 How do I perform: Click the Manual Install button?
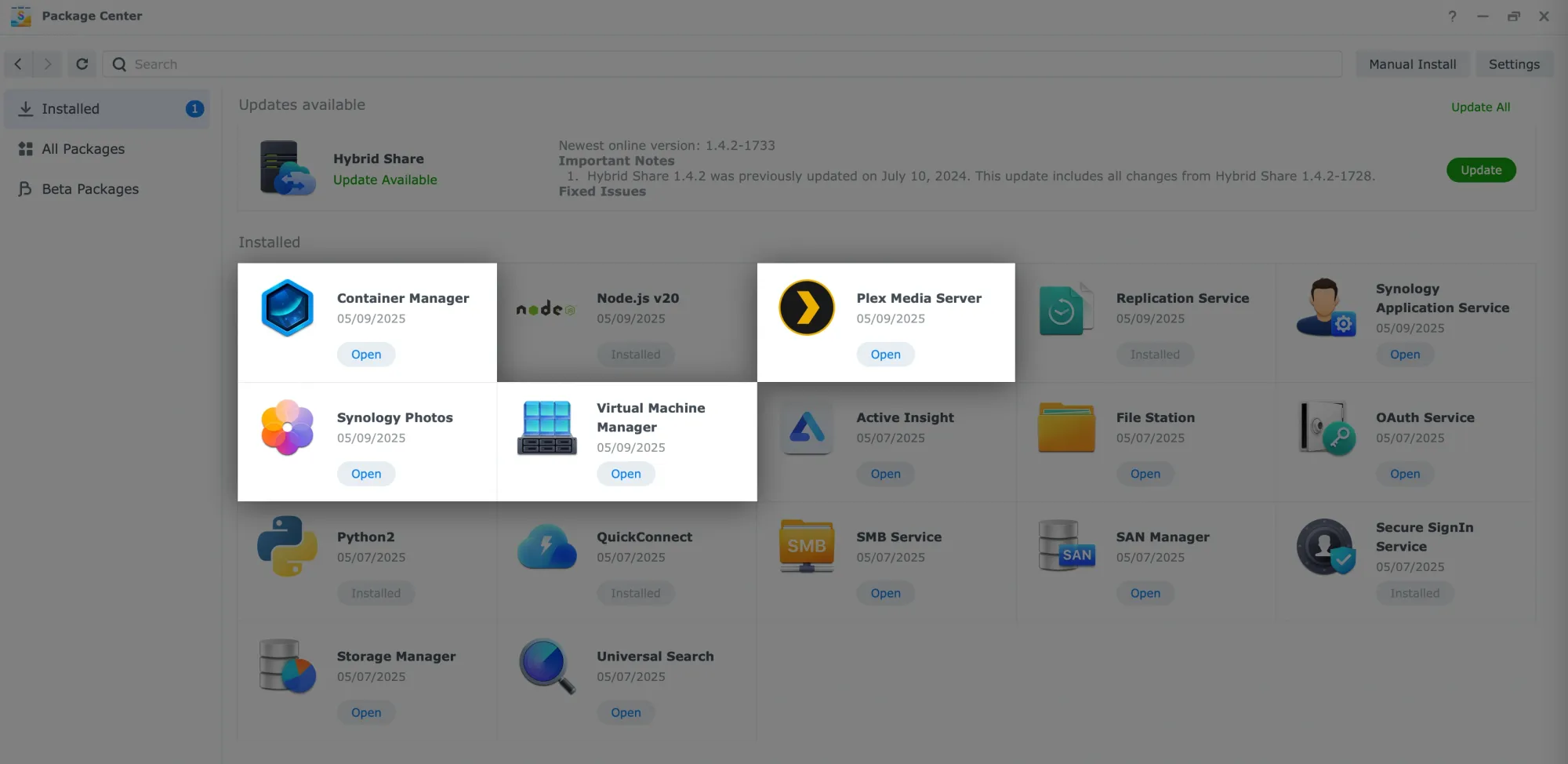coord(1412,64)
